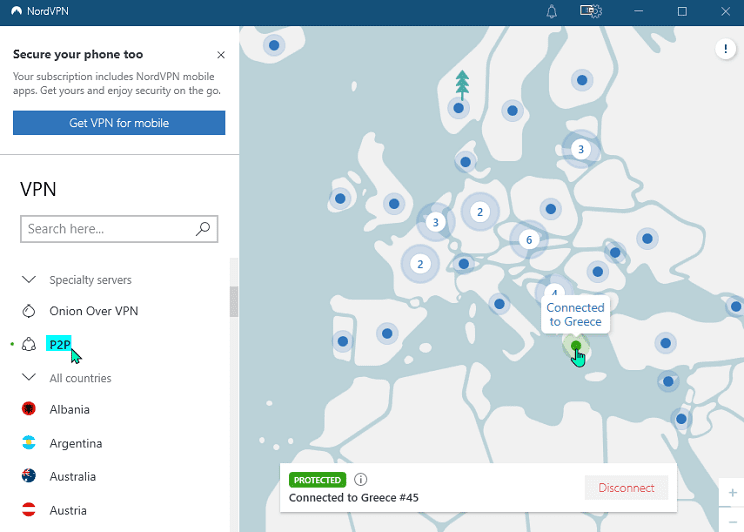
Task: Collapse the All countries list
Action: pyautogui.click(x=29, y=378)
